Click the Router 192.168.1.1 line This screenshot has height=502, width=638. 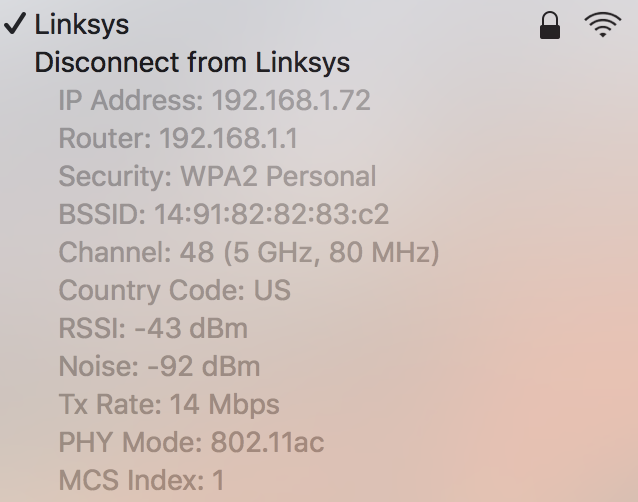[x=178, y=138]
